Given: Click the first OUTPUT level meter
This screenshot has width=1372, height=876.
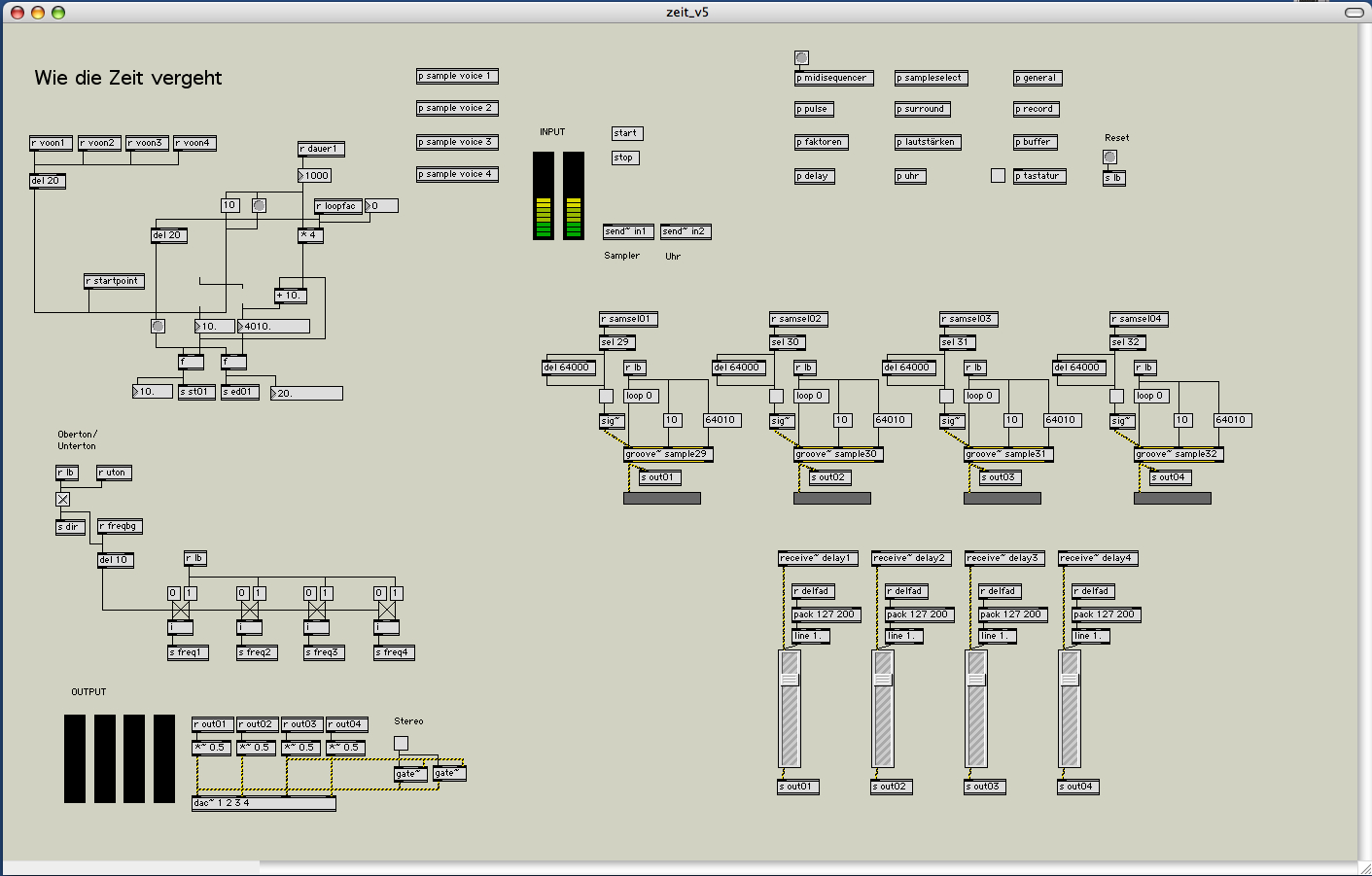Looking at the screenshot, I should (x=75, y=758).
